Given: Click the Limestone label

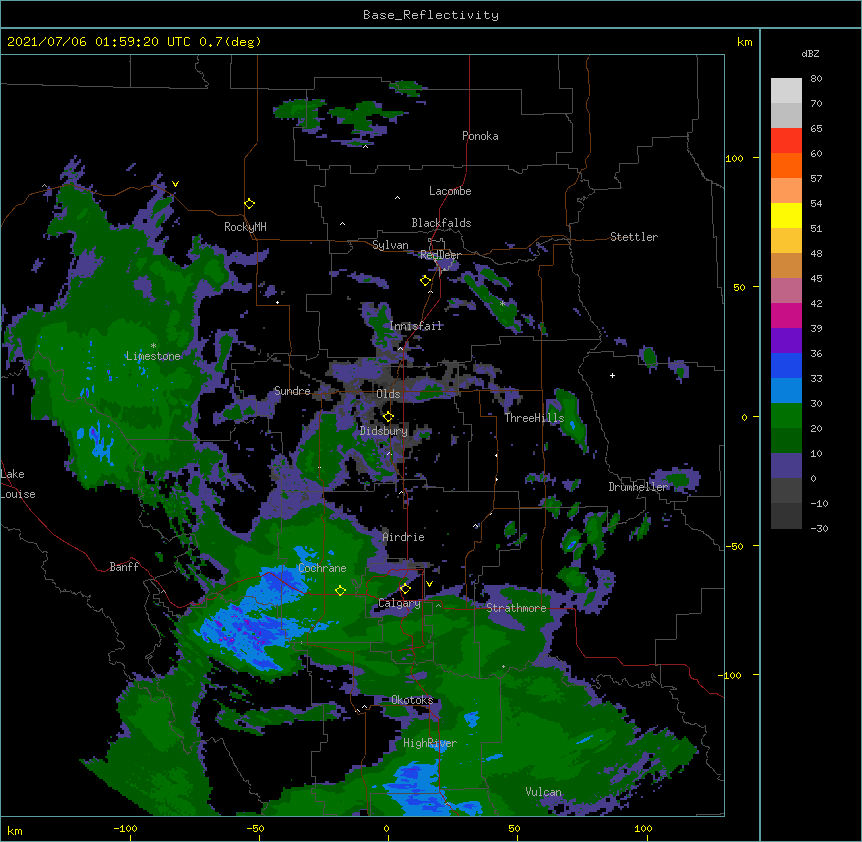Looking at the screenshot, I should pos(153,356).
